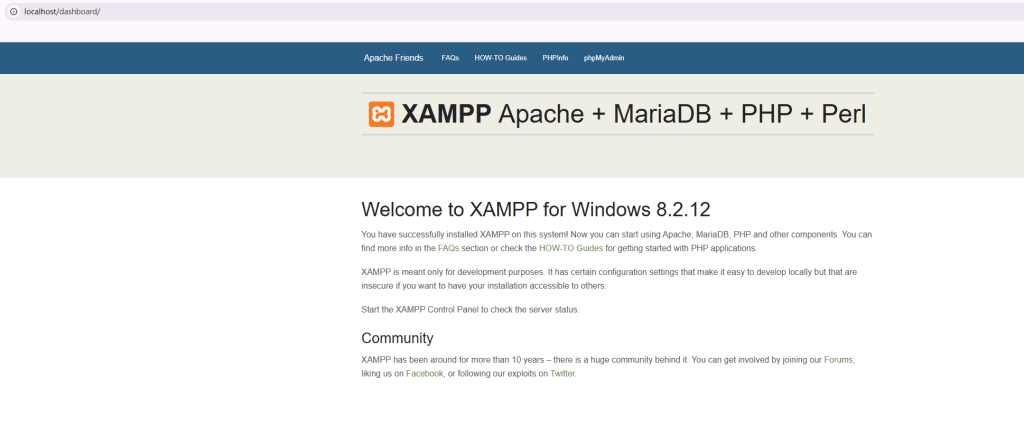1024x433 pixels.
Task: Click 'XAMPP Apache + MariaDB + PHP + Perl' banner title
Action: [633, 114]
